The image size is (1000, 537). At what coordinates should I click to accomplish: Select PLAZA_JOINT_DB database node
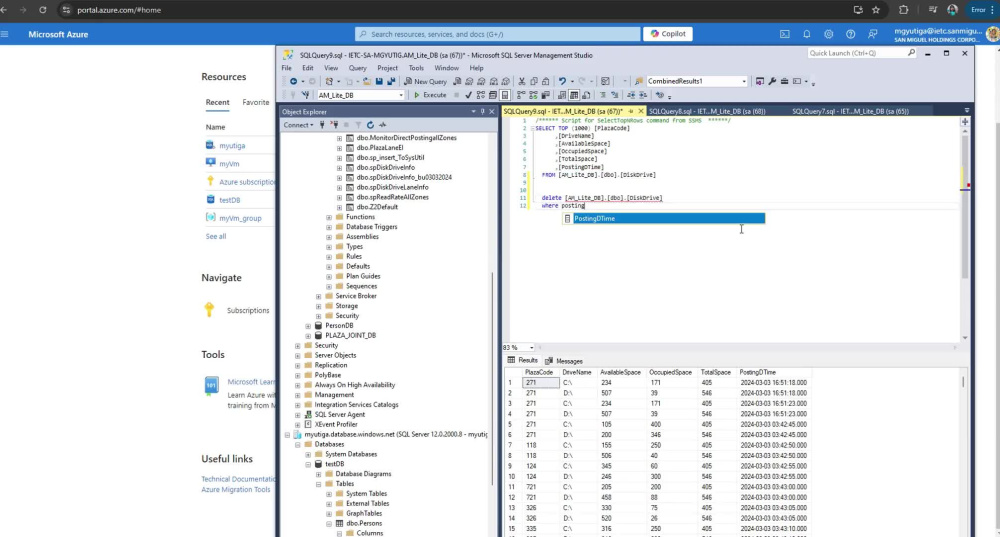(x=350, y=335)
